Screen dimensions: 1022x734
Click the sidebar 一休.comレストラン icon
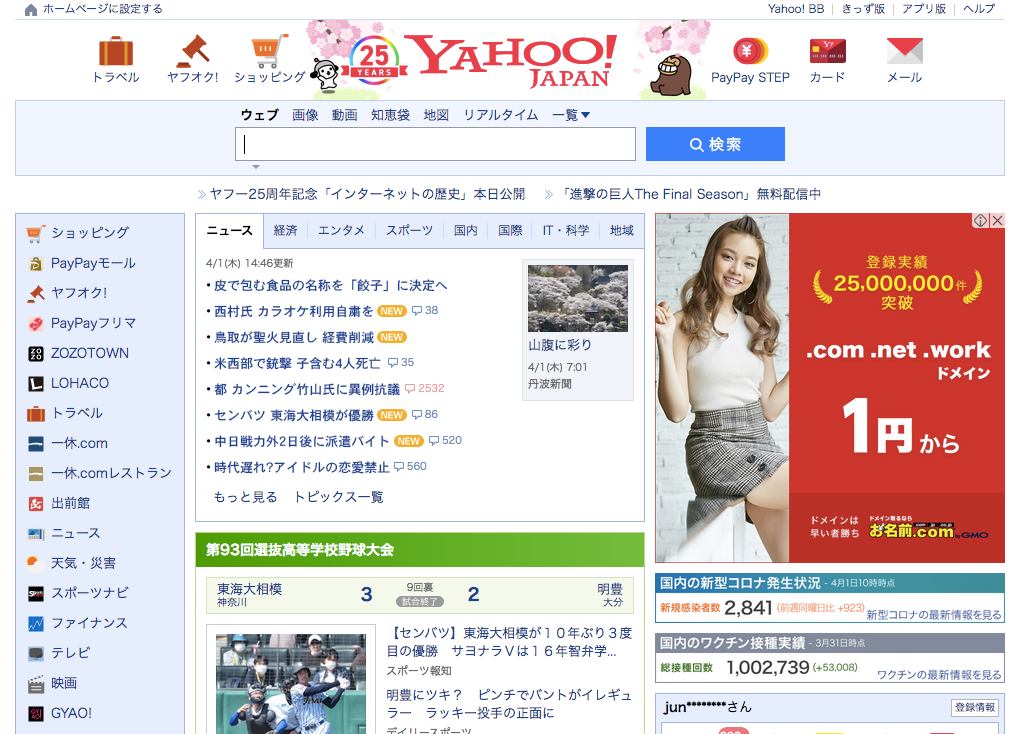pyautogui.click(x=35, y=473)
